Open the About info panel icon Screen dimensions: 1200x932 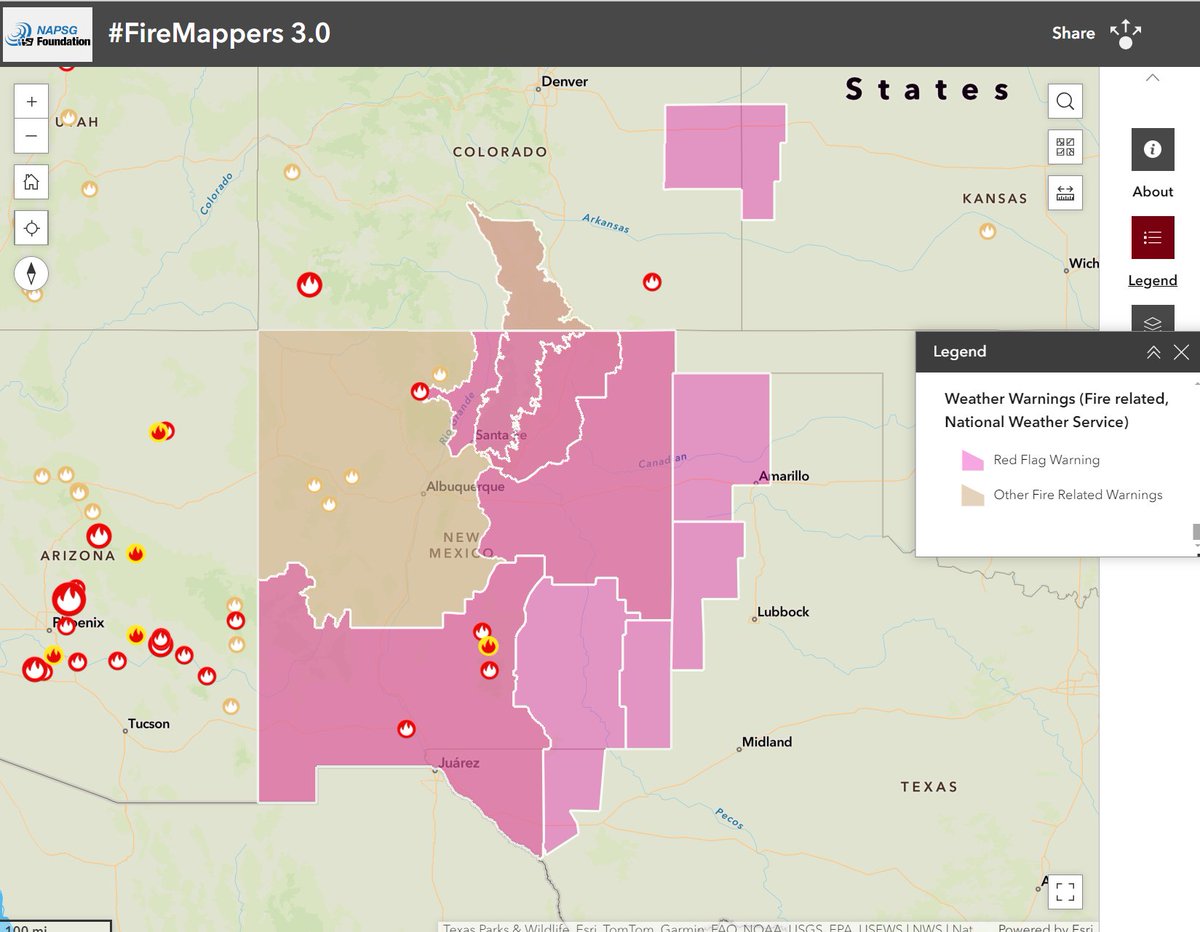click(x=1152, y=149)
